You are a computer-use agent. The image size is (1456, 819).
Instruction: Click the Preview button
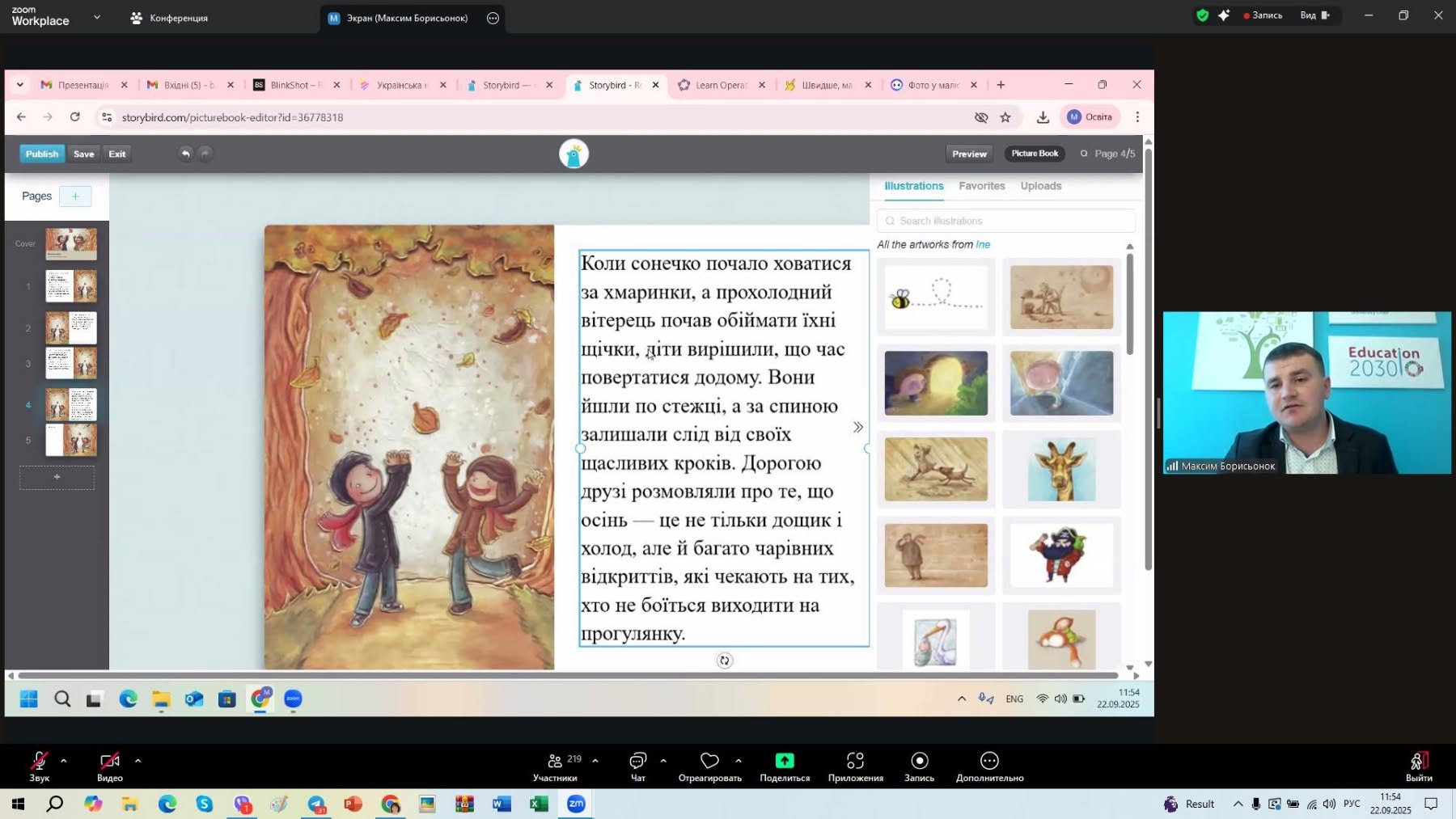pos(969,154)
